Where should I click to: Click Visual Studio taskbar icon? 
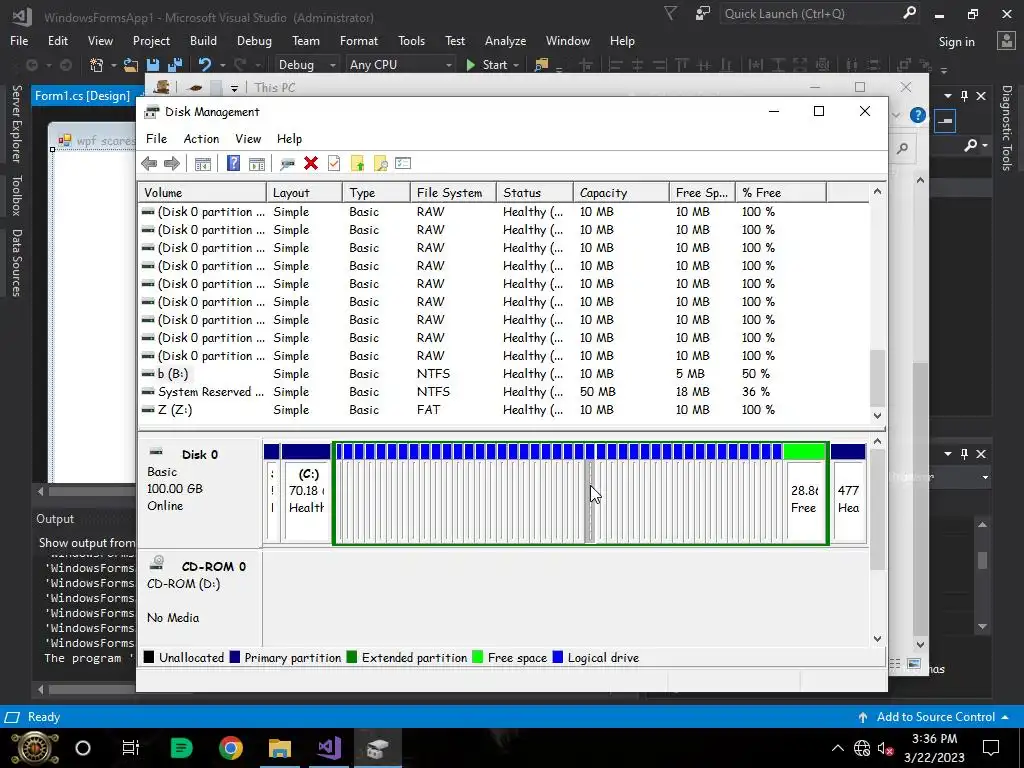click(x=329, y=748)
